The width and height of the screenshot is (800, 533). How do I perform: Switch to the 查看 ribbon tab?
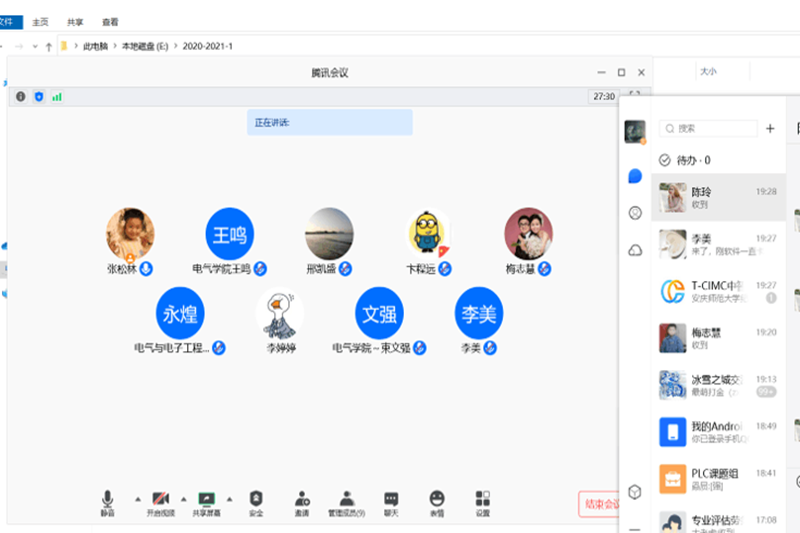pos(110,22)
